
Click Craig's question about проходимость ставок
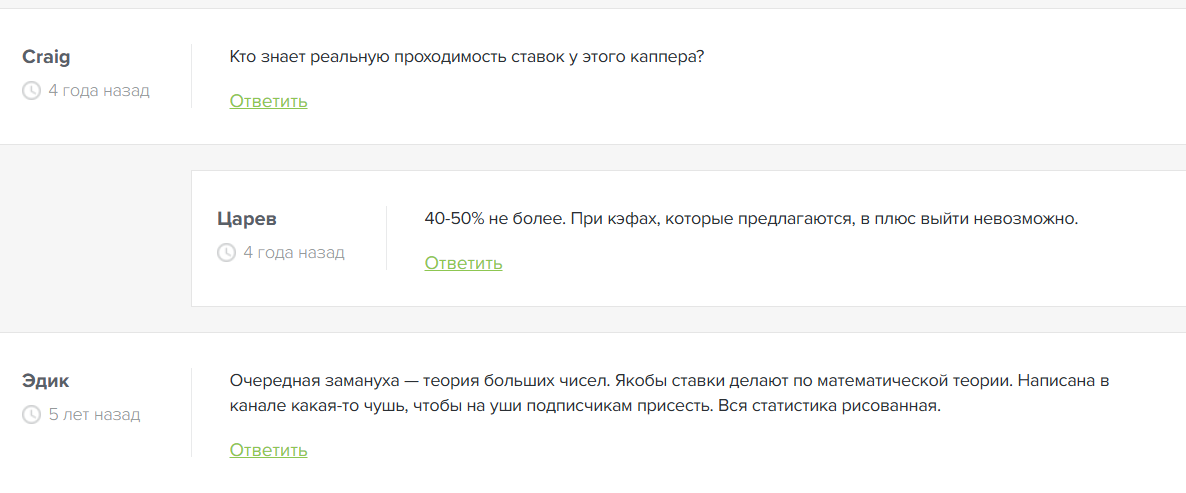(x=467, y=57)
